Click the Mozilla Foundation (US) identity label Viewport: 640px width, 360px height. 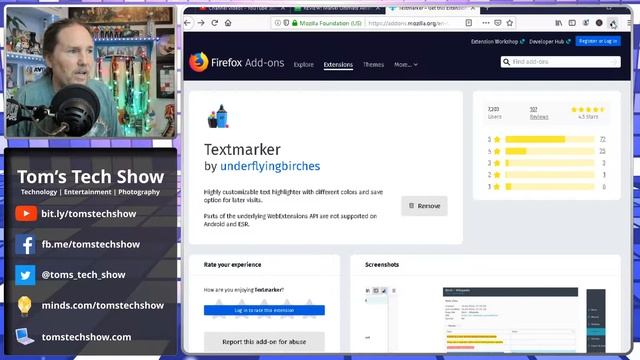(331, 23)
